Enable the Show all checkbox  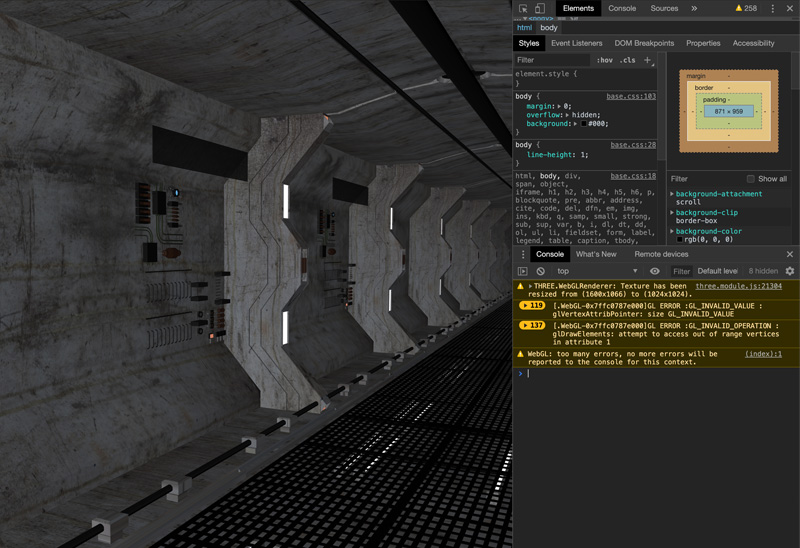(x=751, y=179)
